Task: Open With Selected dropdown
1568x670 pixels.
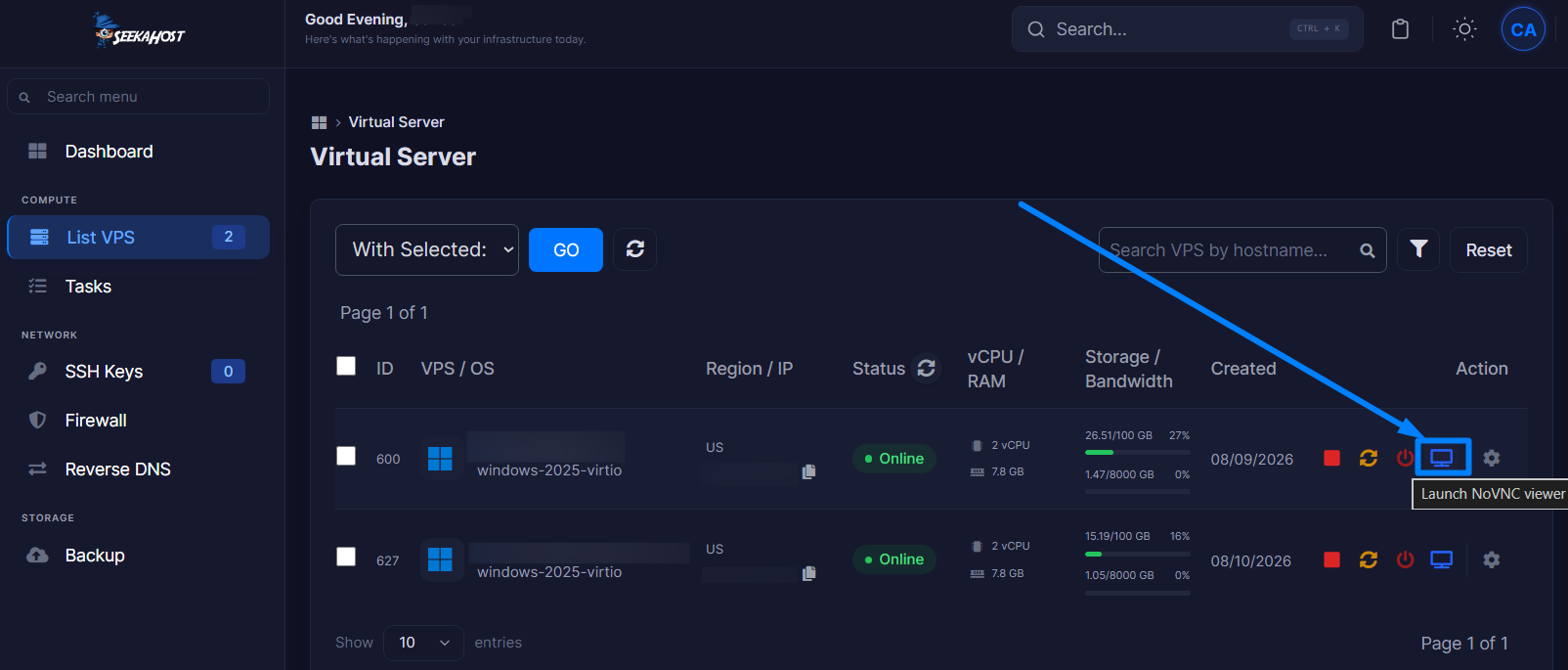Action: coord(427,249)
